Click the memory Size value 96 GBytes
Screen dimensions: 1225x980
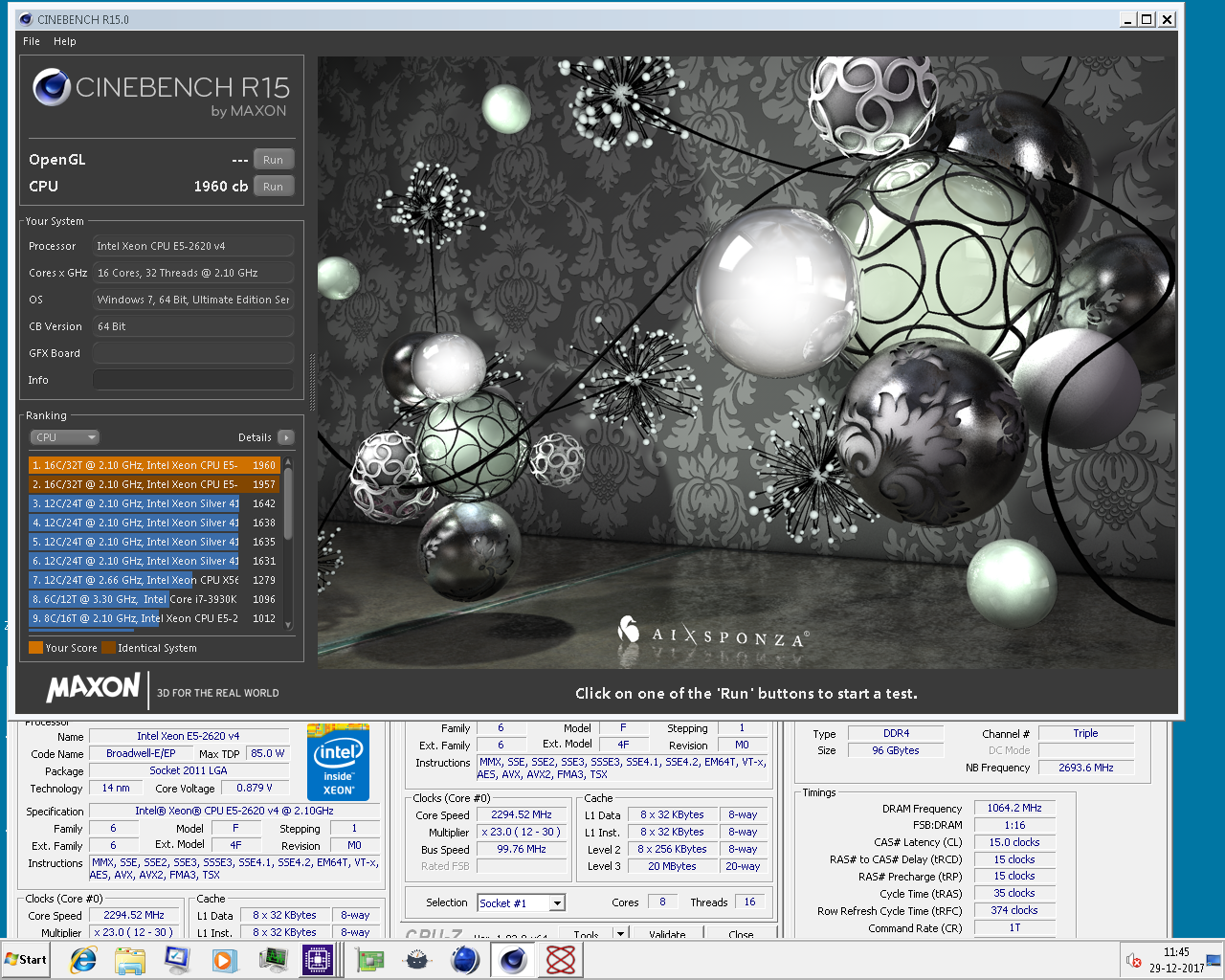coord(896,750)
